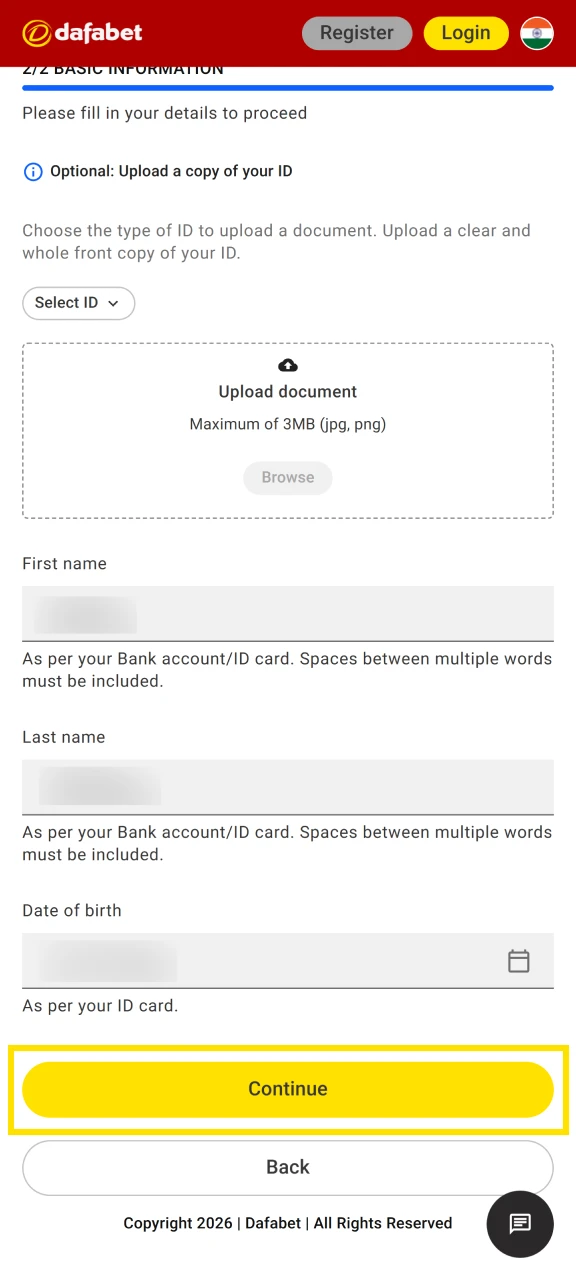
Task: Select the Last name text field
Action: tap(288, 786)
